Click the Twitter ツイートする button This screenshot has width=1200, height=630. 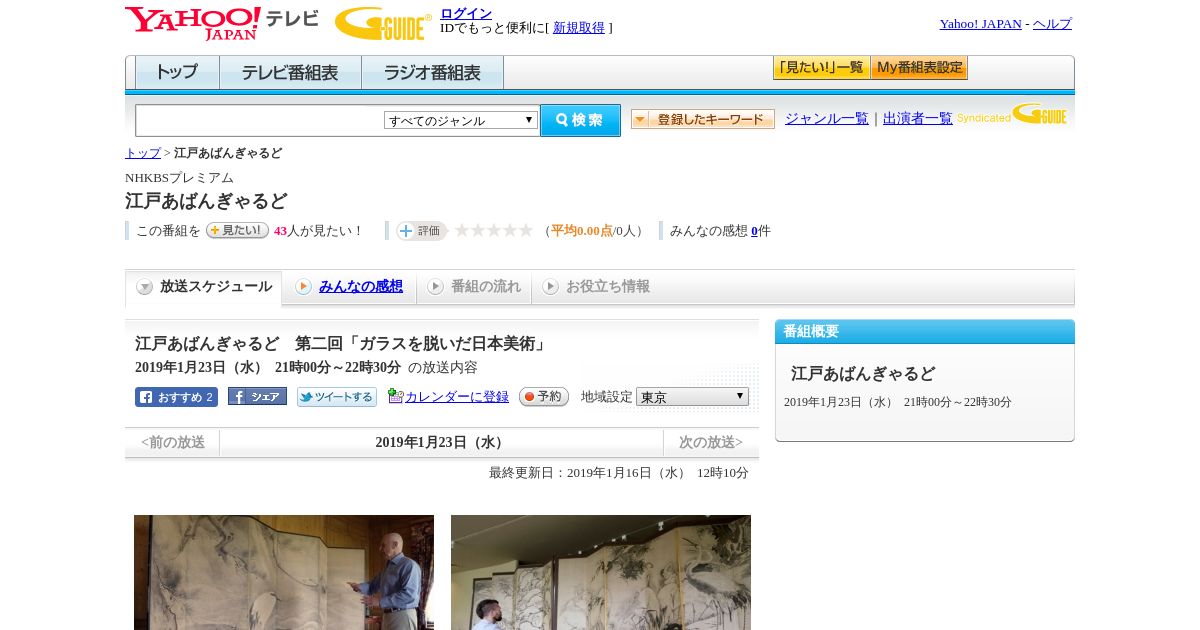(x=337, y=397)
